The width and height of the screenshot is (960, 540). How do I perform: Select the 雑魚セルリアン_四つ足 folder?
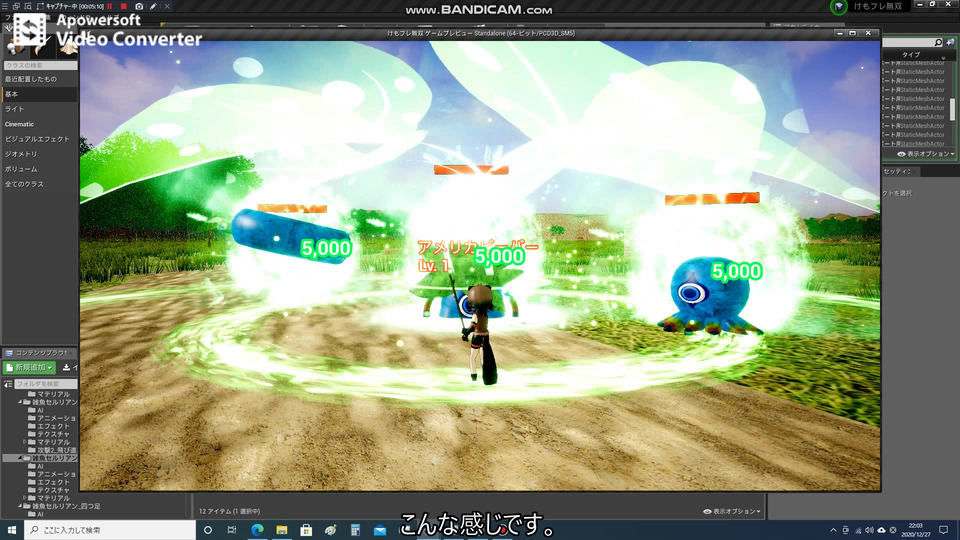[x=61, y=506]
